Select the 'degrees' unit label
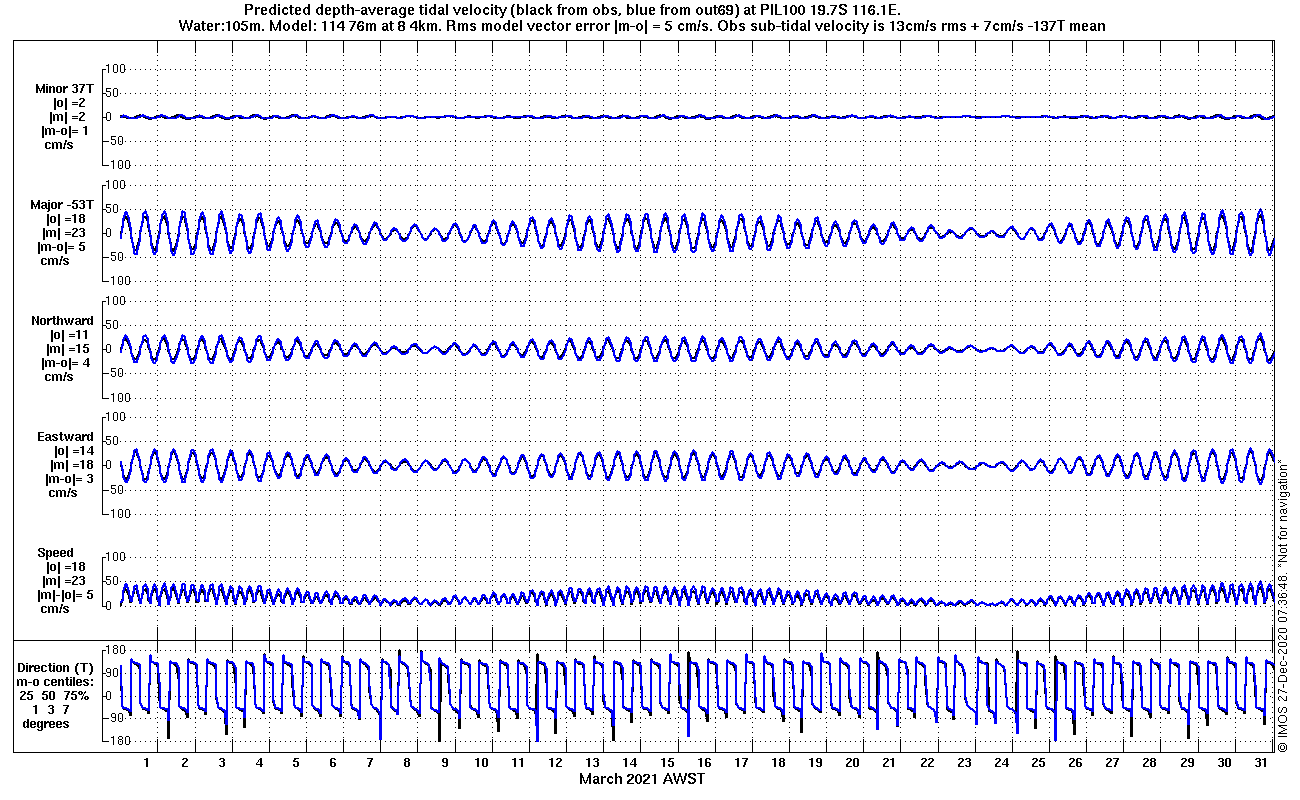The height and width of the screenshot is (800, 1300). point(46,724)
